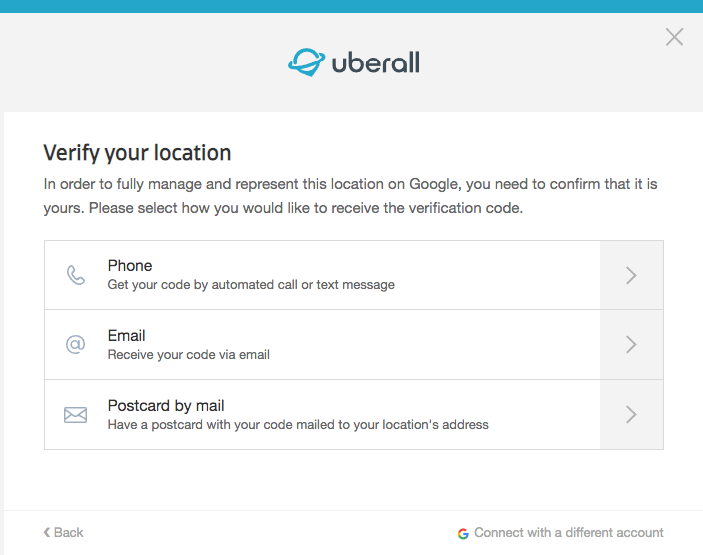Expand the Phone option chevron

tap(631, 275)
